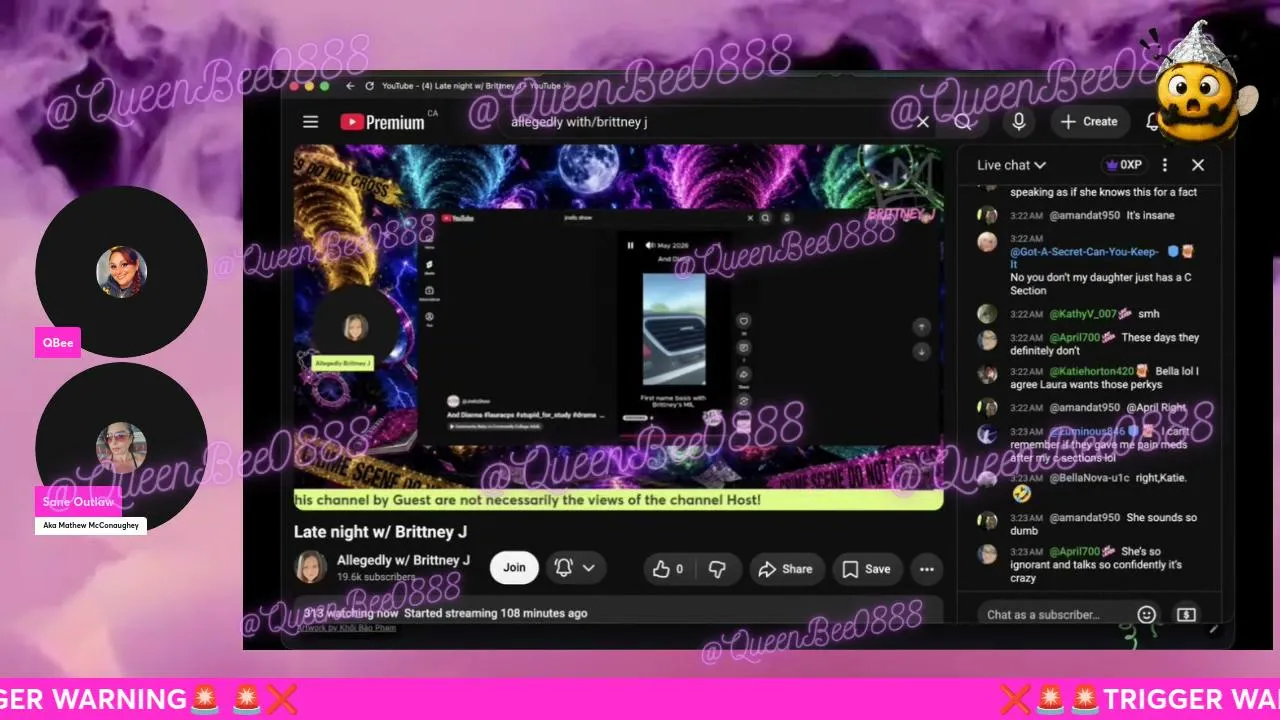Image resolution: width=1280 pixels, height=720 pixels.
Task: Go back in the browser
Action: (350, 86)
